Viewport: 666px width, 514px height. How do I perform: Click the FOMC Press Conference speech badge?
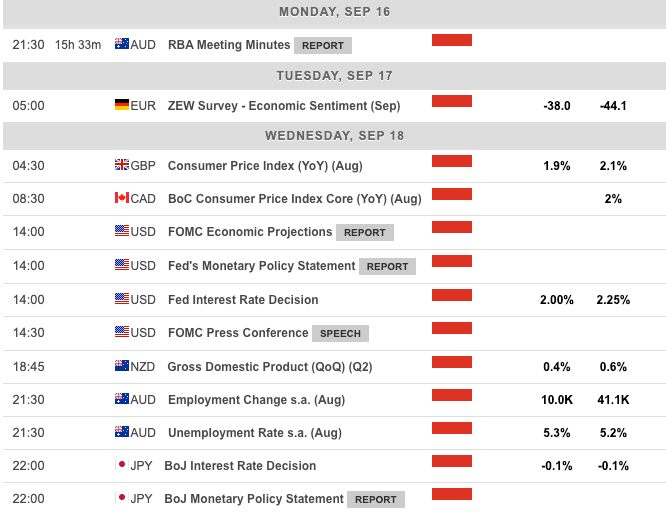pos(340,333)
